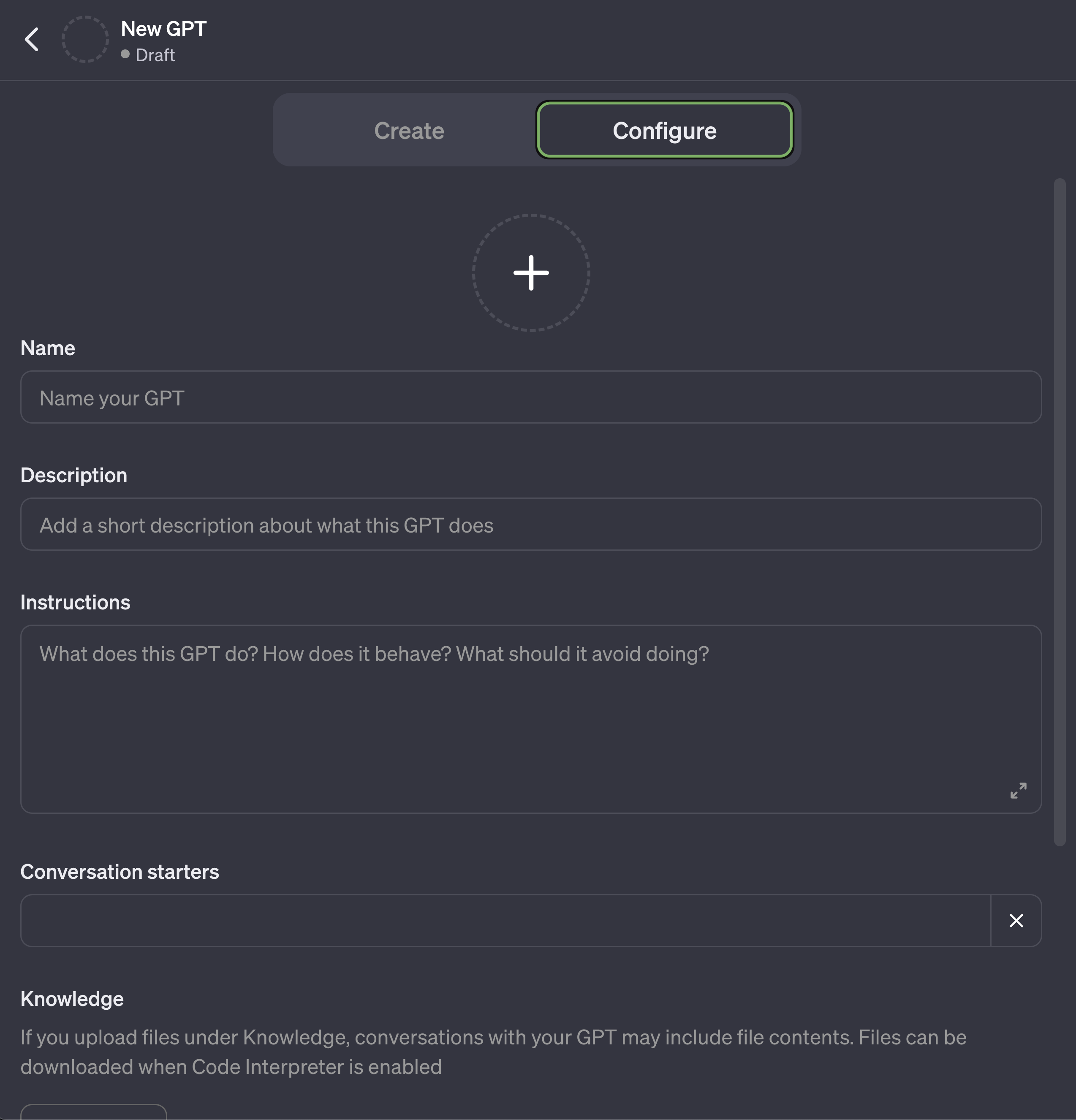This screenshot has height=1120, width=1076.
Task: Click the Configure button with green outline
Action: 664,130
